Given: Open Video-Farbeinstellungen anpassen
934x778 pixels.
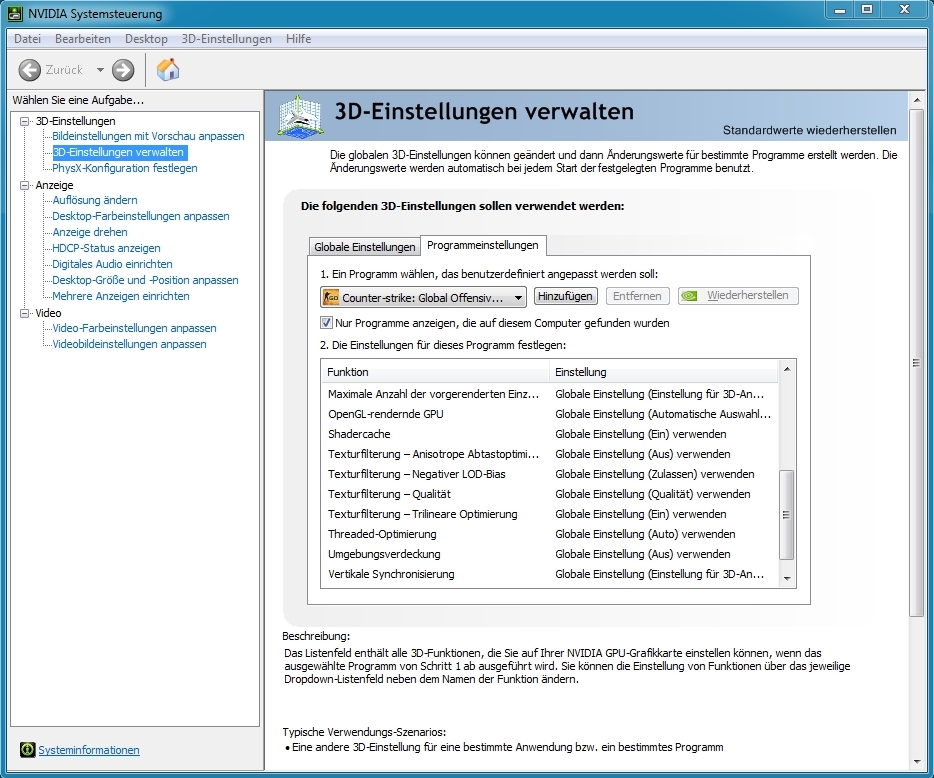Looking at the screenshot, I should [x=135, y=328].
